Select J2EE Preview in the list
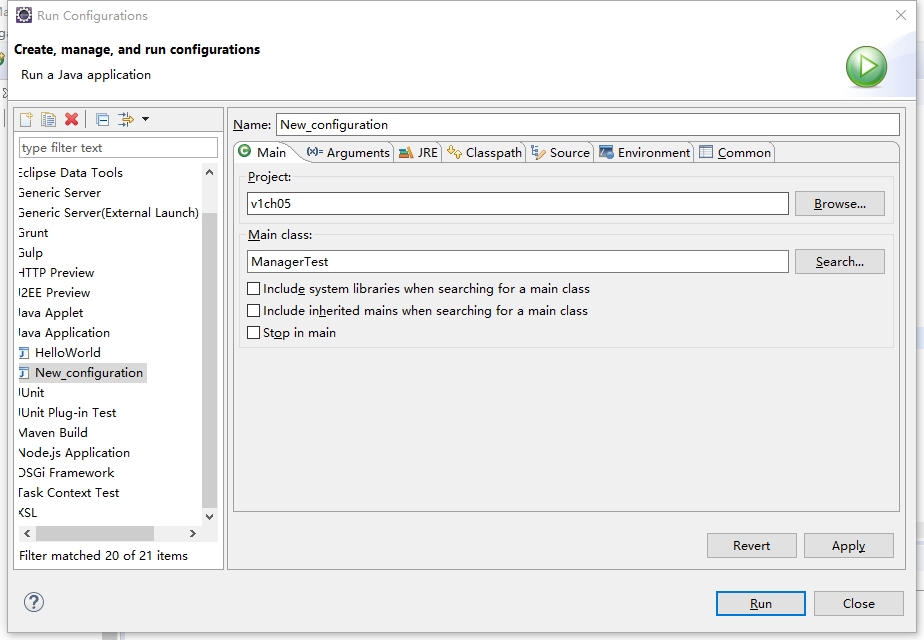This screenshot has height=640, width=924. pyautogui.click(x=54, y=293)
